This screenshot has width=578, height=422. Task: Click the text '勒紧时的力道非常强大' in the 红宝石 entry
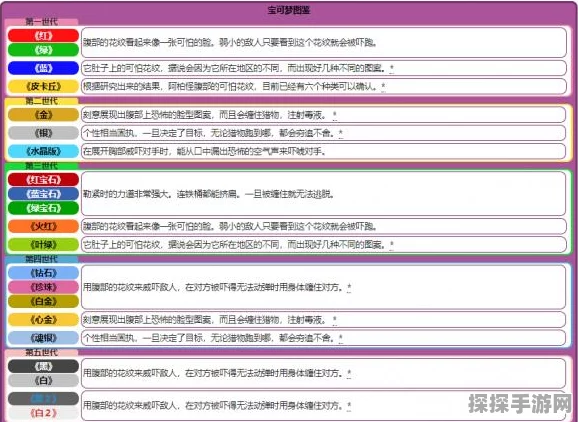point(126,194)
